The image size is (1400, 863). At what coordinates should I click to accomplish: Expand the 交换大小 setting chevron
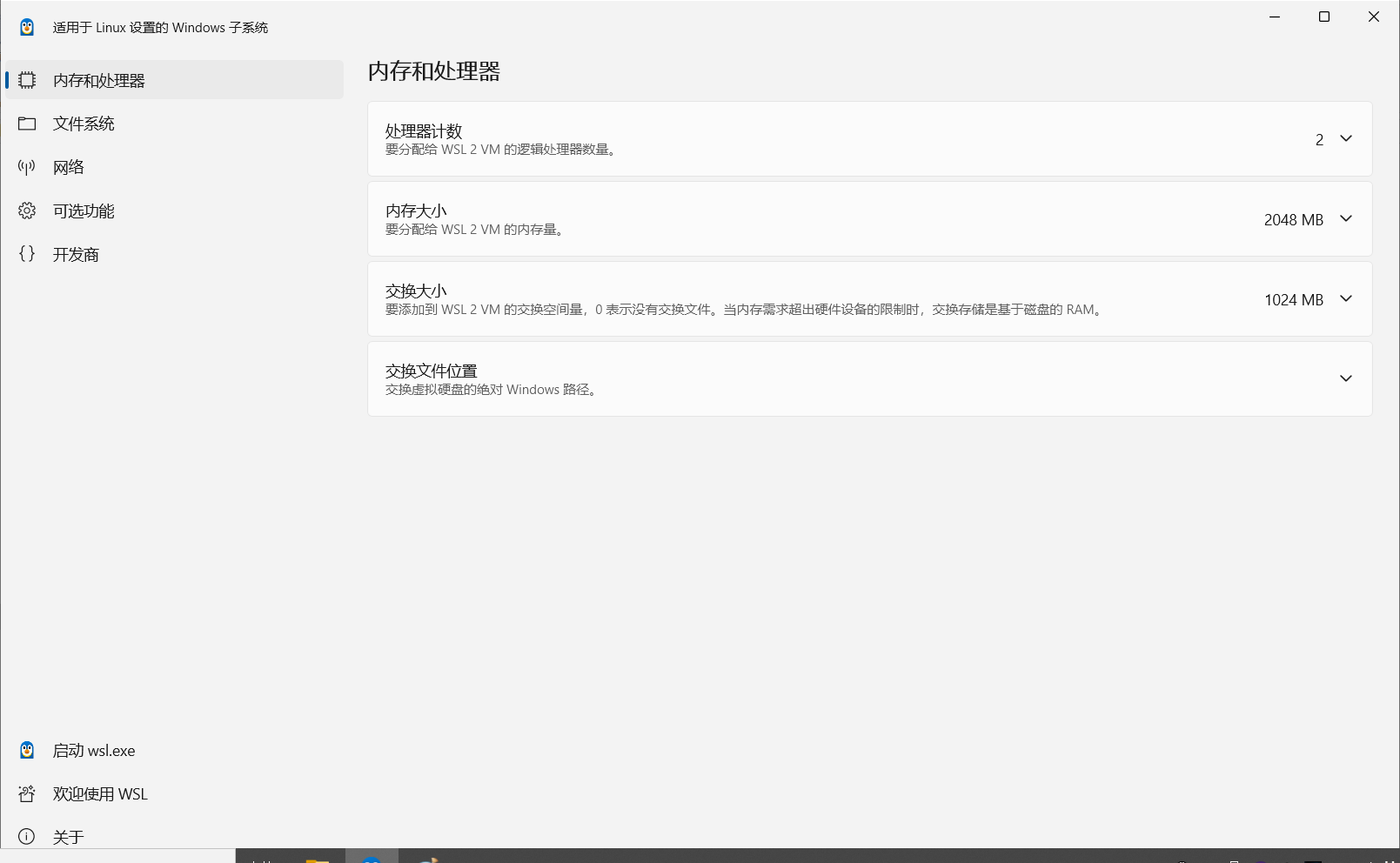(1346, 299)
